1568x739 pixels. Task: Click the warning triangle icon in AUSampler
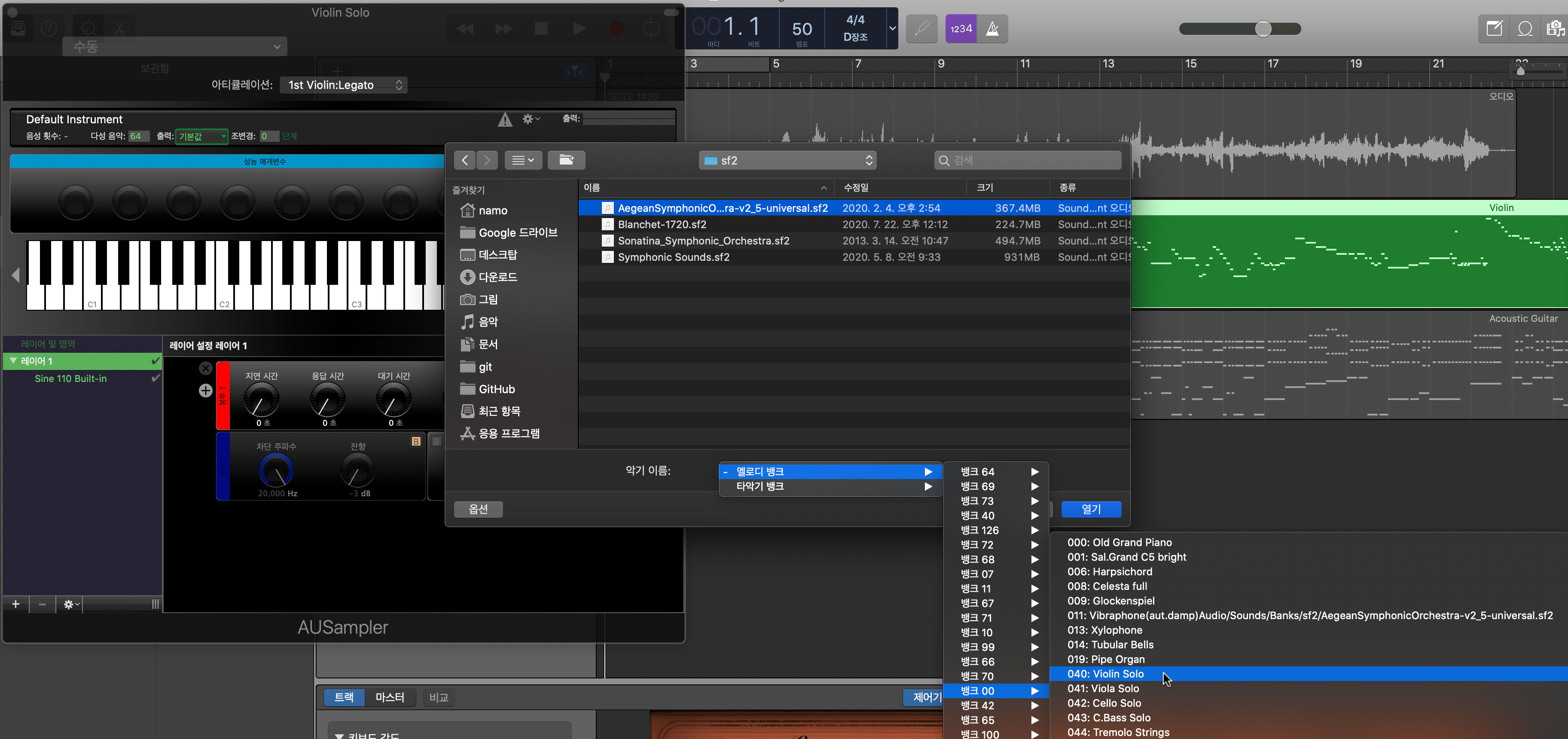point(505,120)
